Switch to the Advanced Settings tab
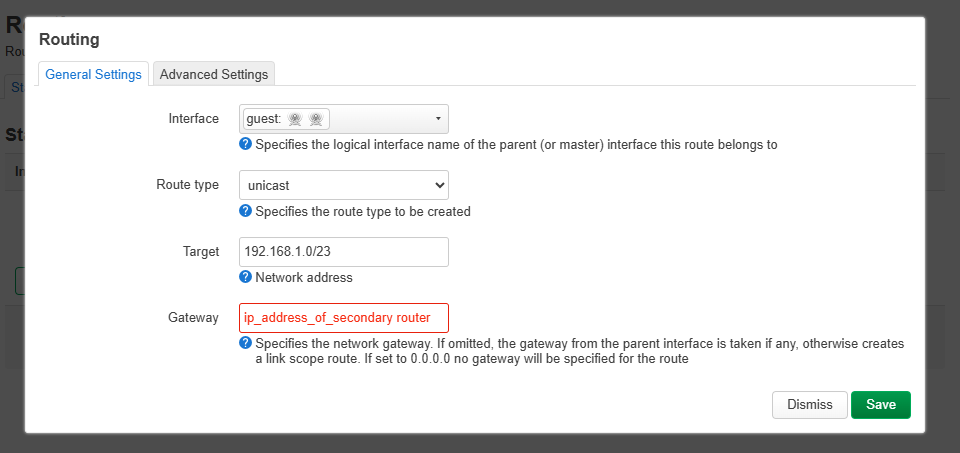The image size is (960, 453). point(214,74)
